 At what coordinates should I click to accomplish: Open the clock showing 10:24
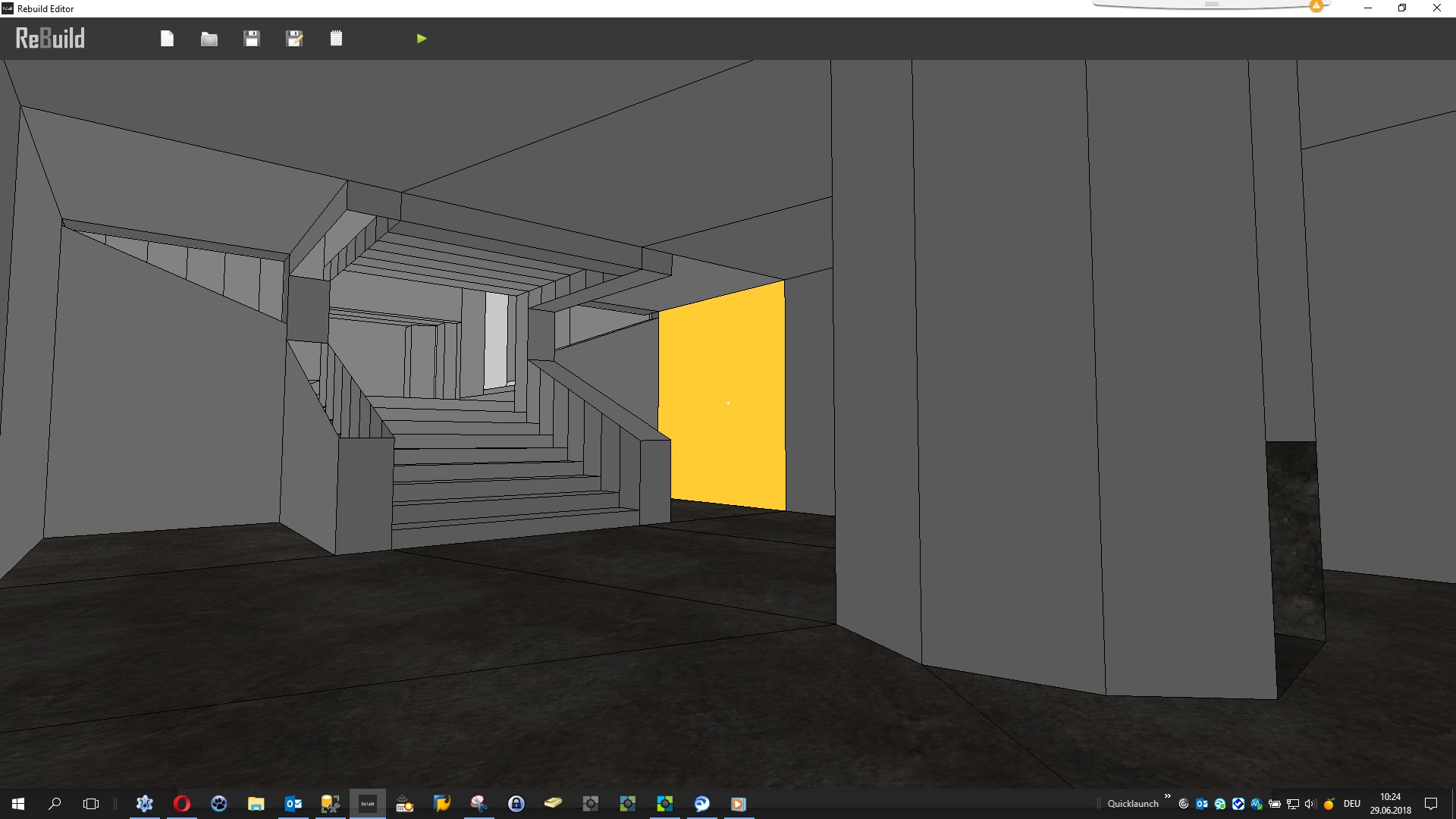point(1390,804)
